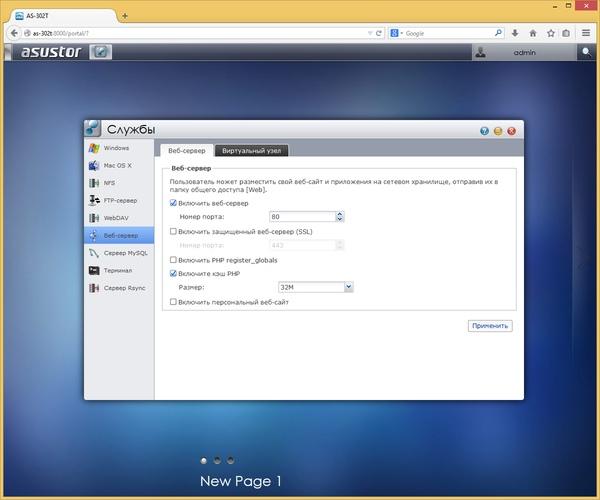Go to second desktop page dot
This screenshot has height=500, width=600.
click(217, 461)
